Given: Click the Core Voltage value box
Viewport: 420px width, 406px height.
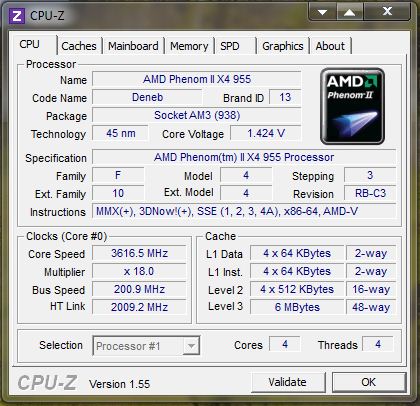Looking at the screenshot, I should (x=266, y=133).
